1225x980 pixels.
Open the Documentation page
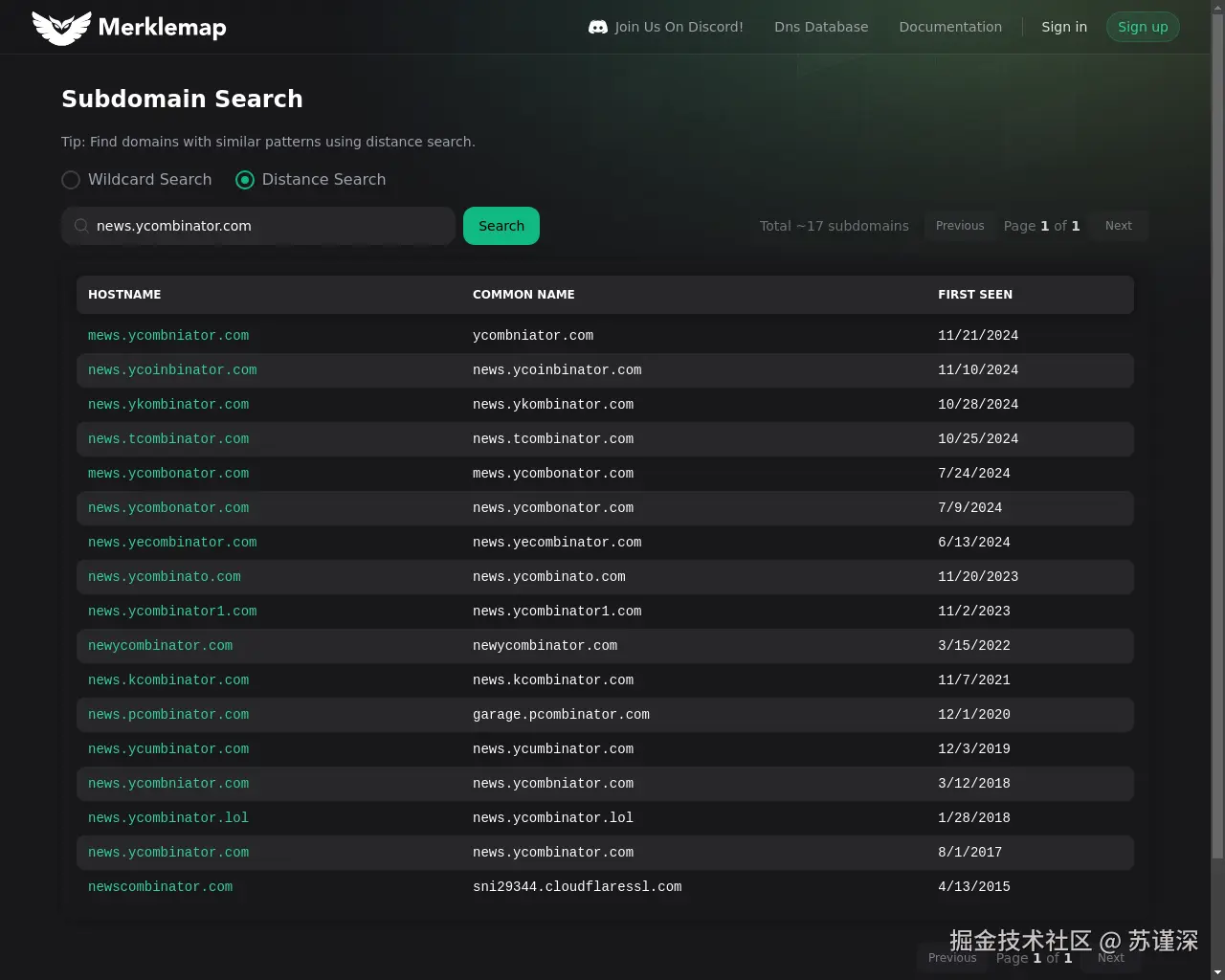tap(950, 27)
